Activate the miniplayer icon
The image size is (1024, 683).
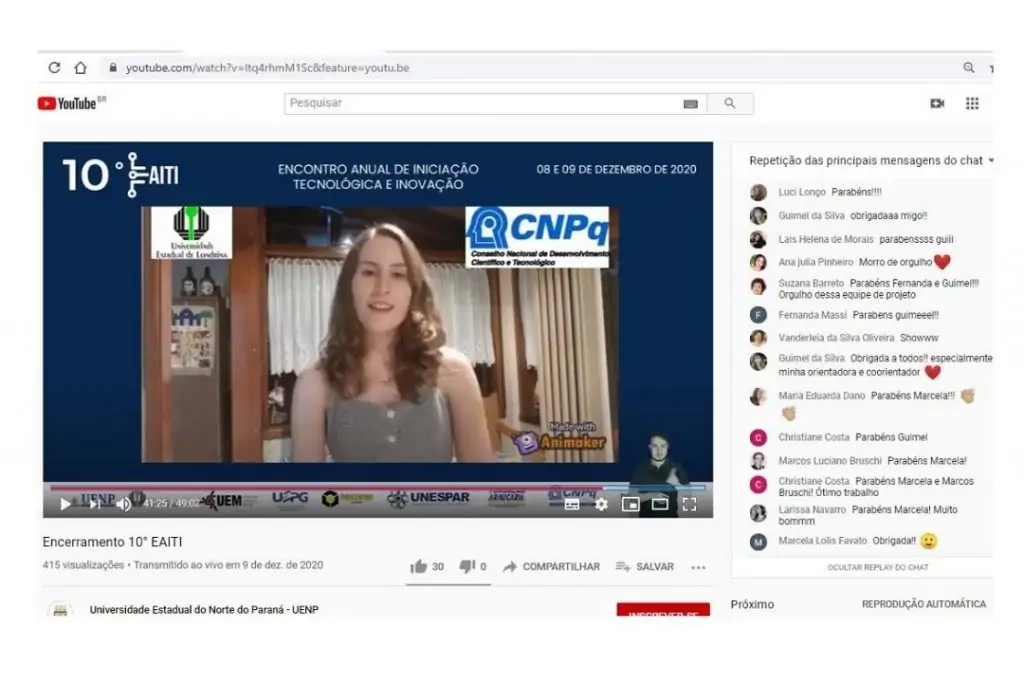630,504
